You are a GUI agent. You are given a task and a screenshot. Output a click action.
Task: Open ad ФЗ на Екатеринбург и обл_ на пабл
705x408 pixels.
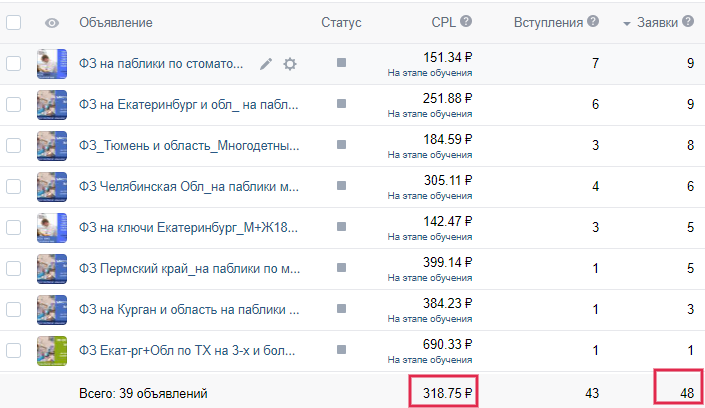(188, 105)
